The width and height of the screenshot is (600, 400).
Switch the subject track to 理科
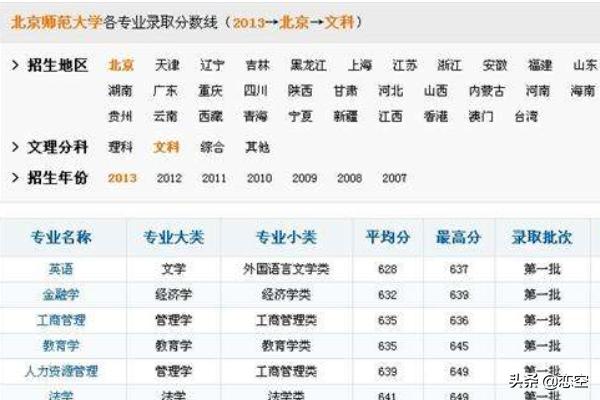pos(120,147)
